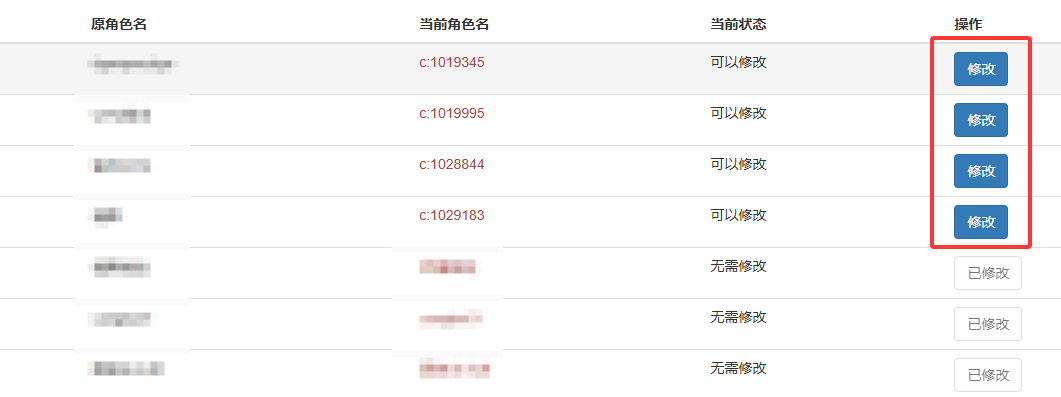Select the 当前状态 column header
This screenshot has height=397, width=1061.
(x=738, y=24)
